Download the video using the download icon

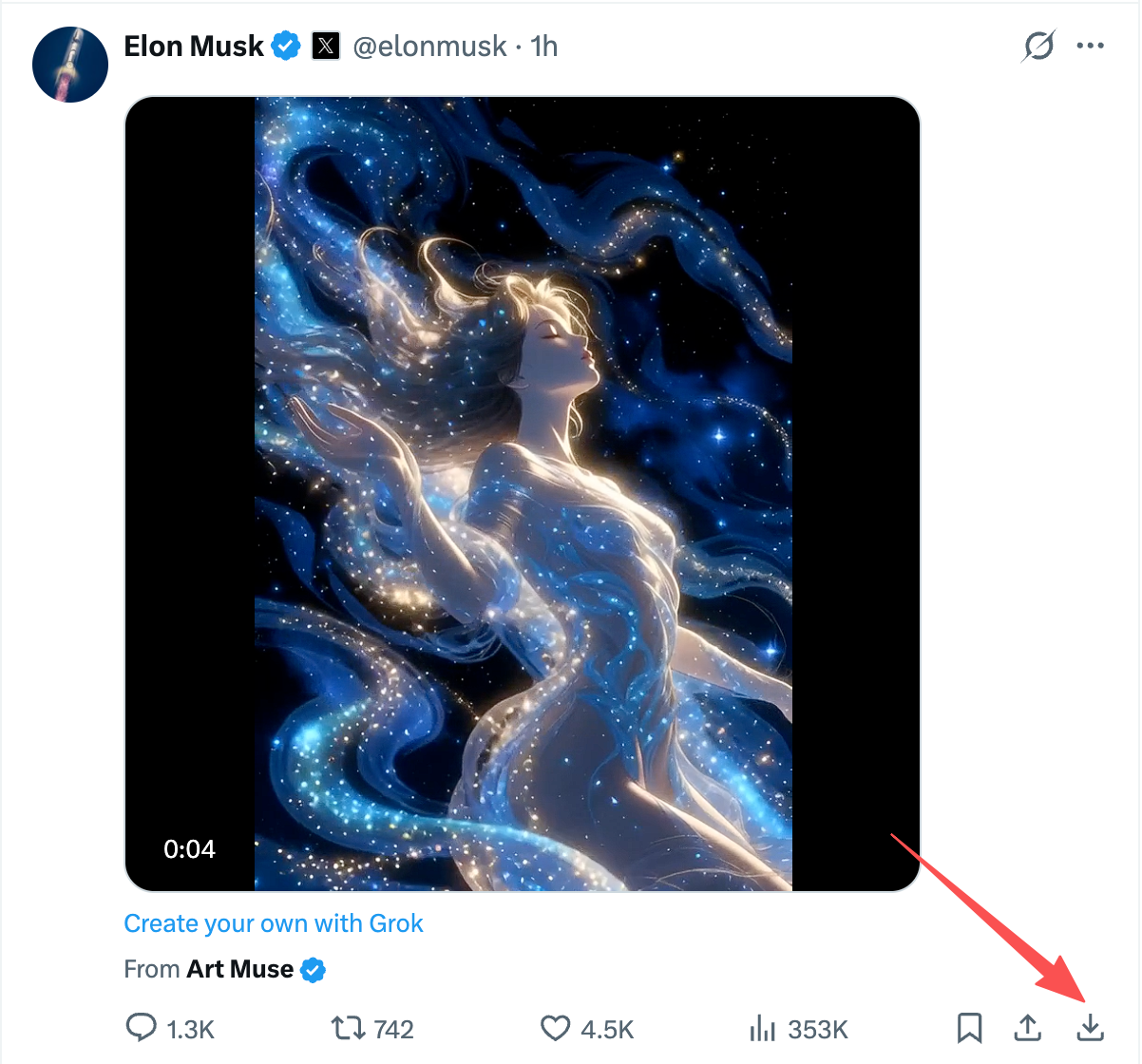tap(1091, 1028)
